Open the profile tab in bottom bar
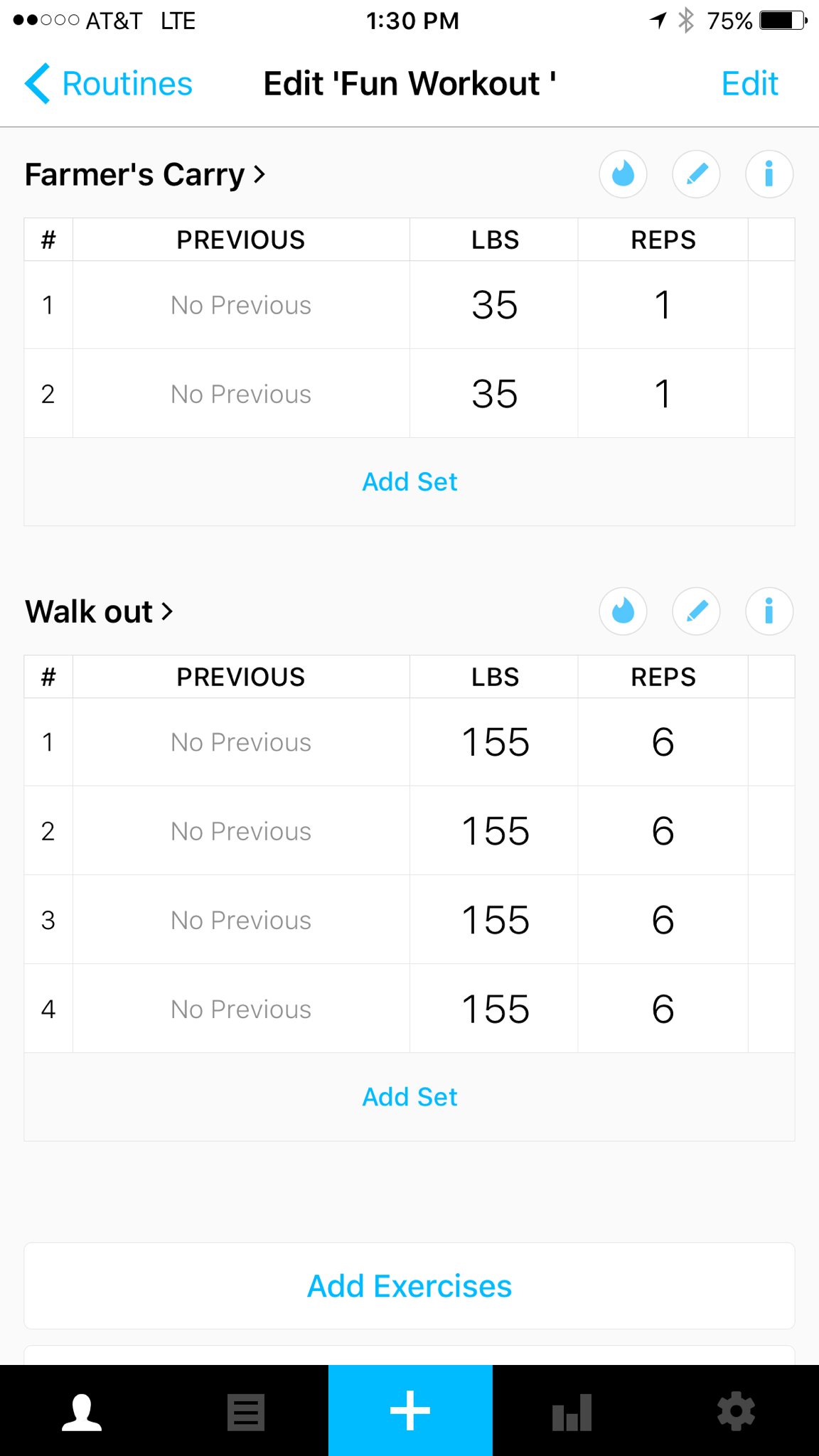819x1456 pixels. [82, 1411]
